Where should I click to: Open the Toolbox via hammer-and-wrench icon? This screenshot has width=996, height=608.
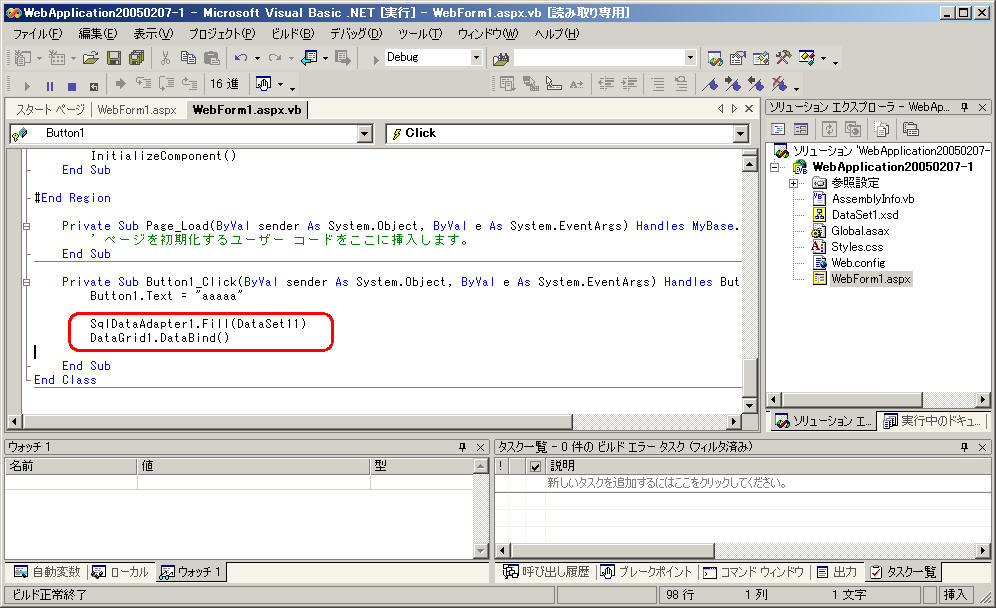coord(783,58)
